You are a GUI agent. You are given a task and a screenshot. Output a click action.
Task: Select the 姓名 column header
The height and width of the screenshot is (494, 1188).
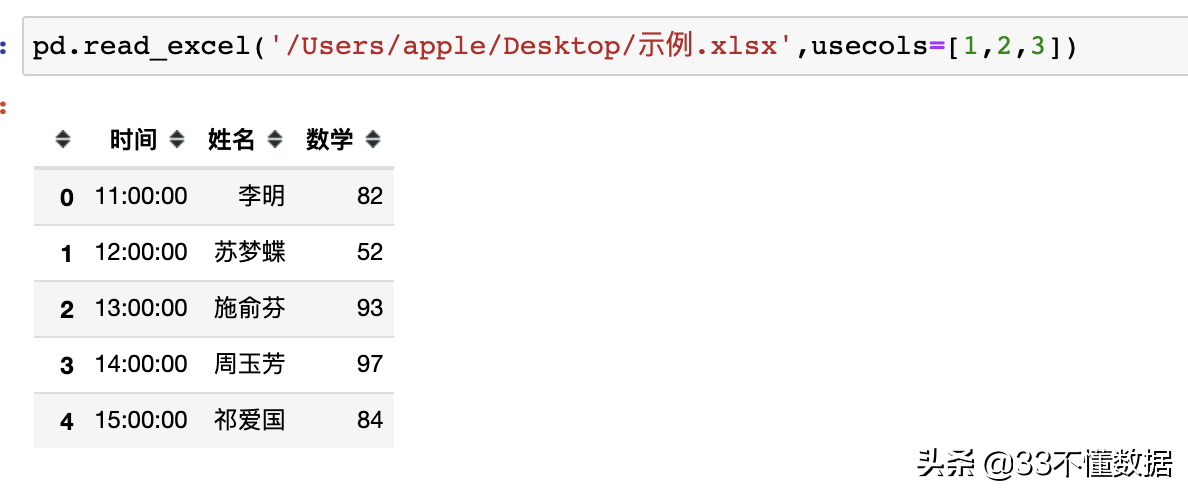coord(232,139)
